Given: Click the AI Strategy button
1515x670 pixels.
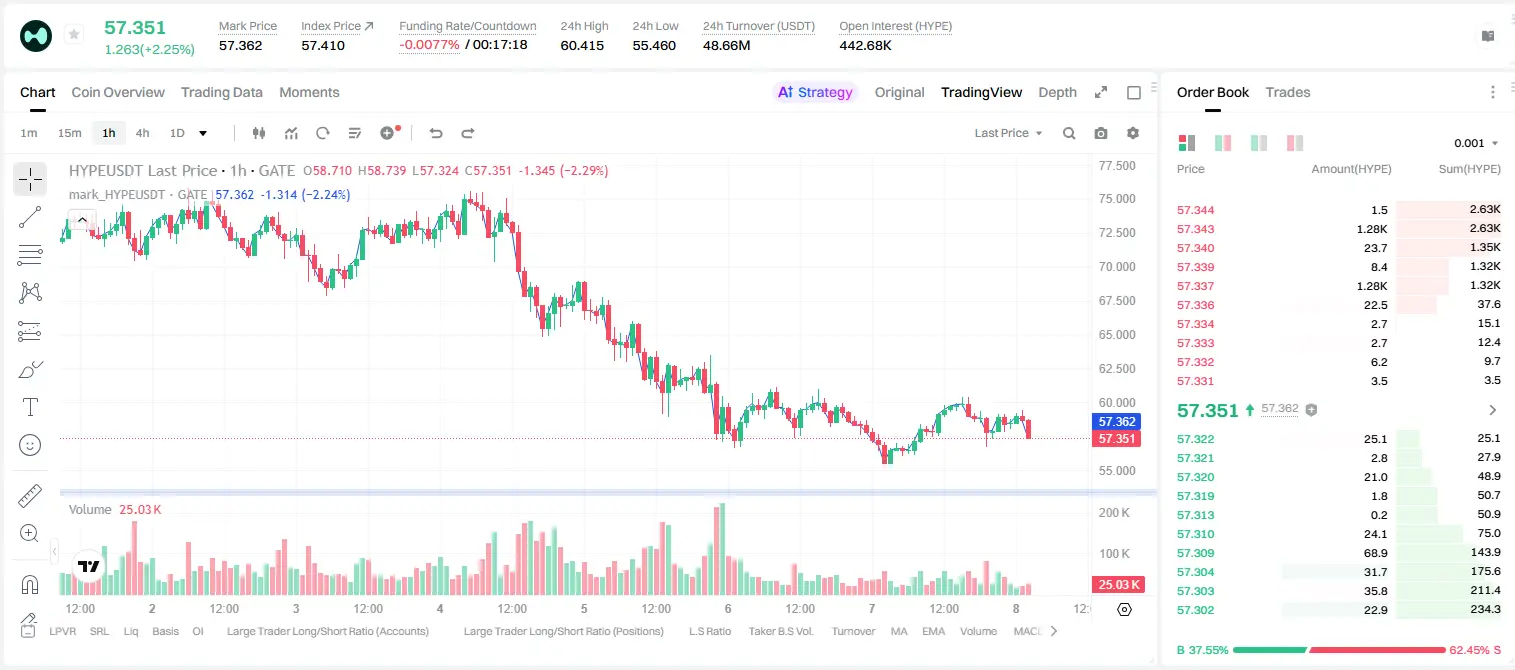Looking at the screenshot, I should click(816, 92).
